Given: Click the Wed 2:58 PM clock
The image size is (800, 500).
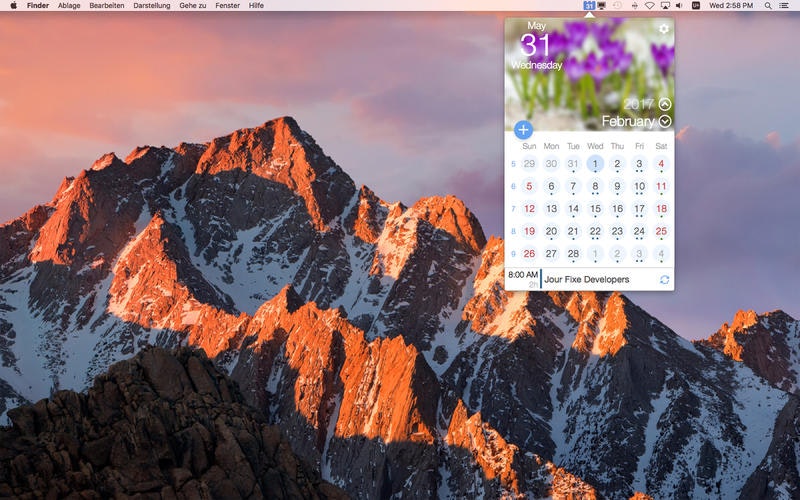Looking at the screenshot, I should click(731, 6).
